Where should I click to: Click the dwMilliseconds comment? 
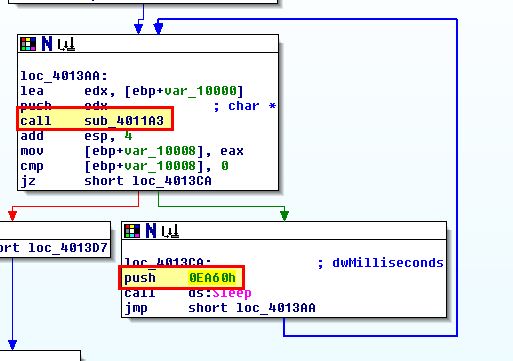388,263
